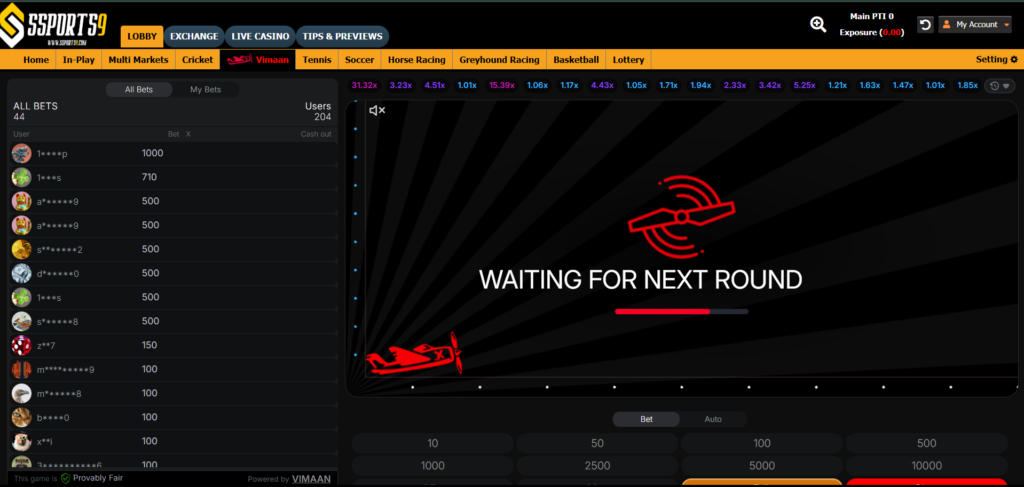Unmute the game sound speaker icon
1024x487 pixels.
click(x=377, y=110)
